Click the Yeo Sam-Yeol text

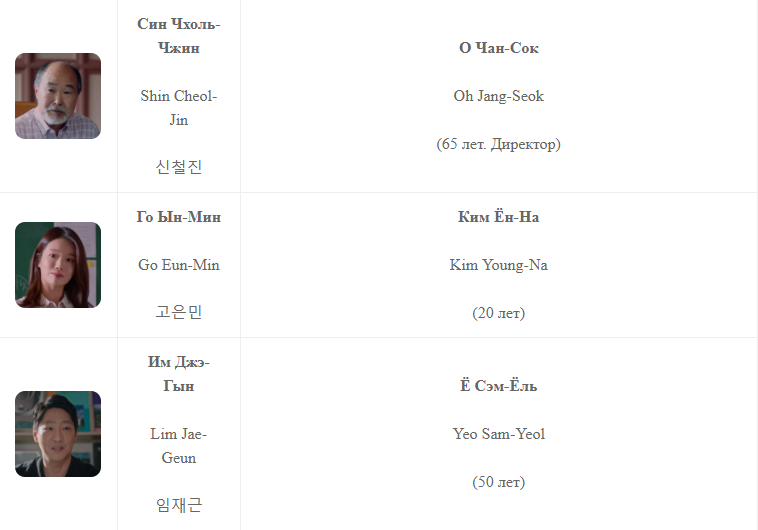click(499, 434)
